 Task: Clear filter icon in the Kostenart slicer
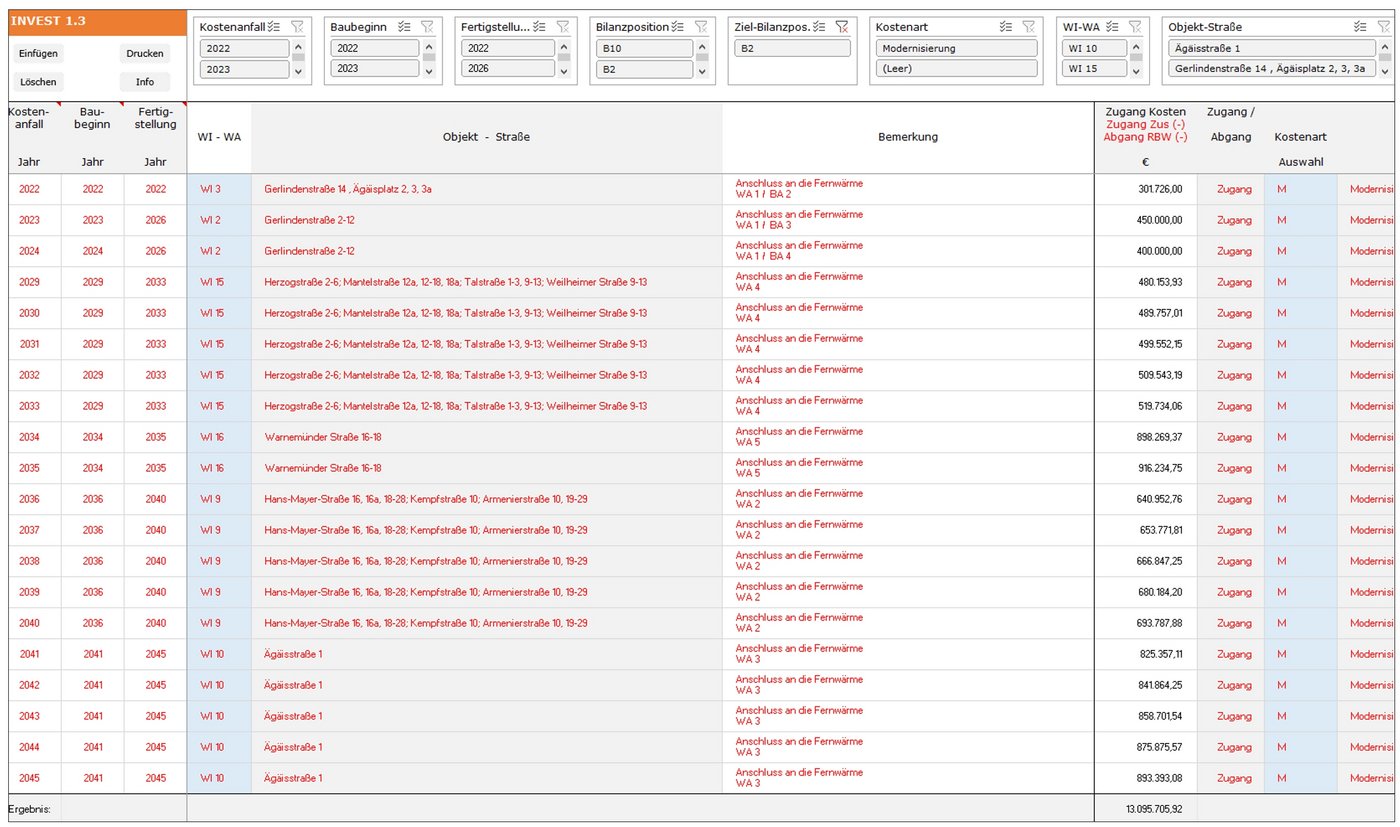(x=1027, y=27)
